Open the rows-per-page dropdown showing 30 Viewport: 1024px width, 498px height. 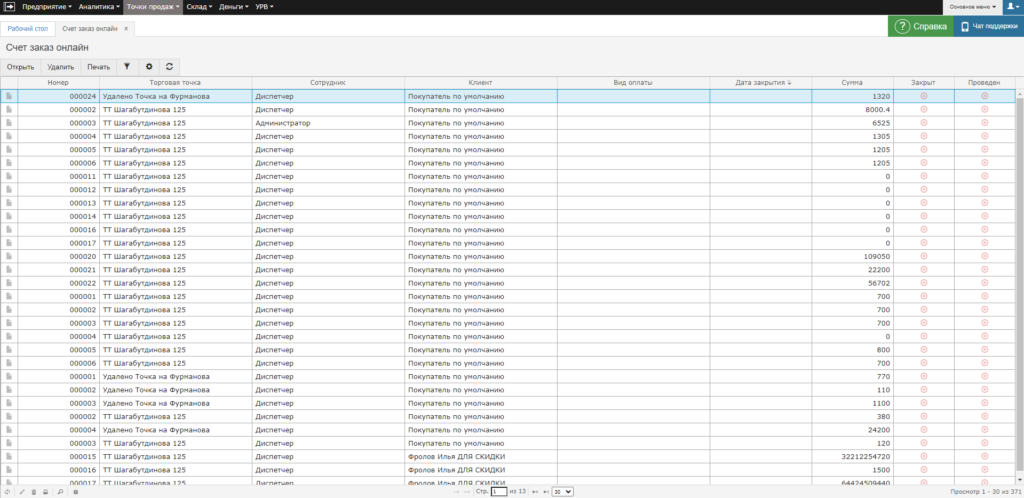pos(563,492)
